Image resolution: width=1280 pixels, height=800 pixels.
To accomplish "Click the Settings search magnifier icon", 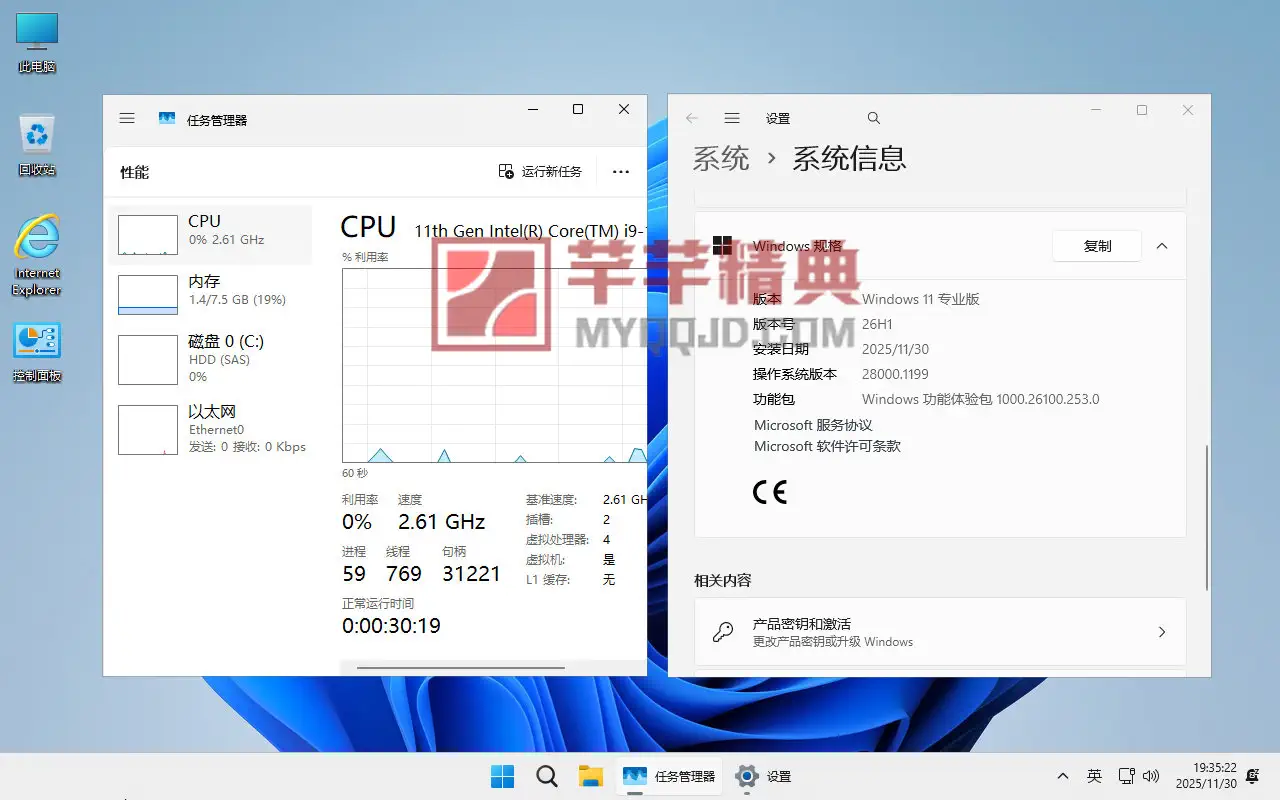I will click(874, 118).
